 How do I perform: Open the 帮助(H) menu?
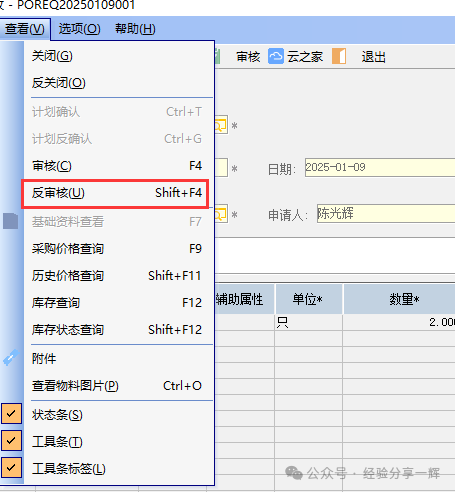(135, 29)
